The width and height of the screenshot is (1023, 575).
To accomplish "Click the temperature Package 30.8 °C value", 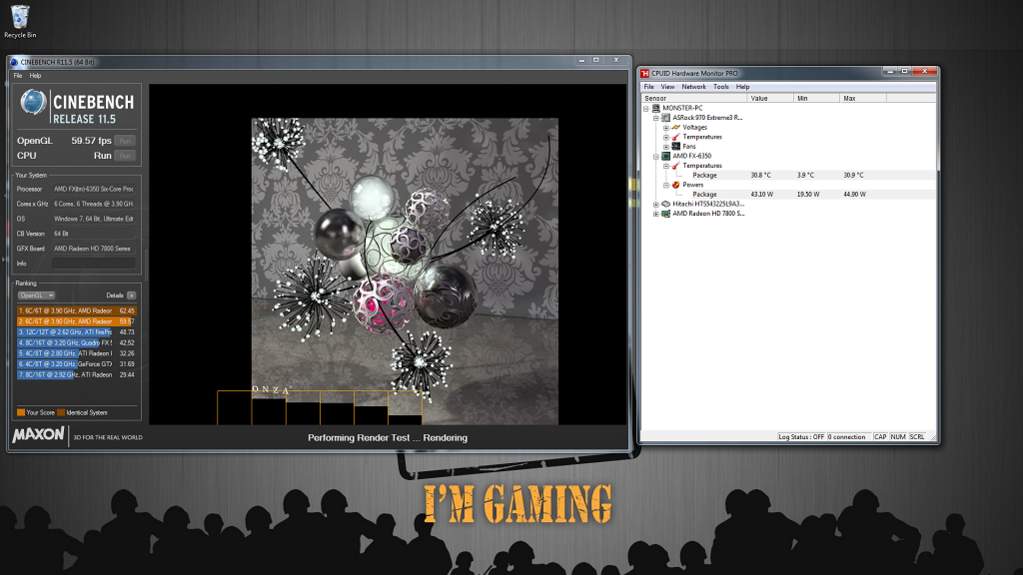I will coord(761,176).
